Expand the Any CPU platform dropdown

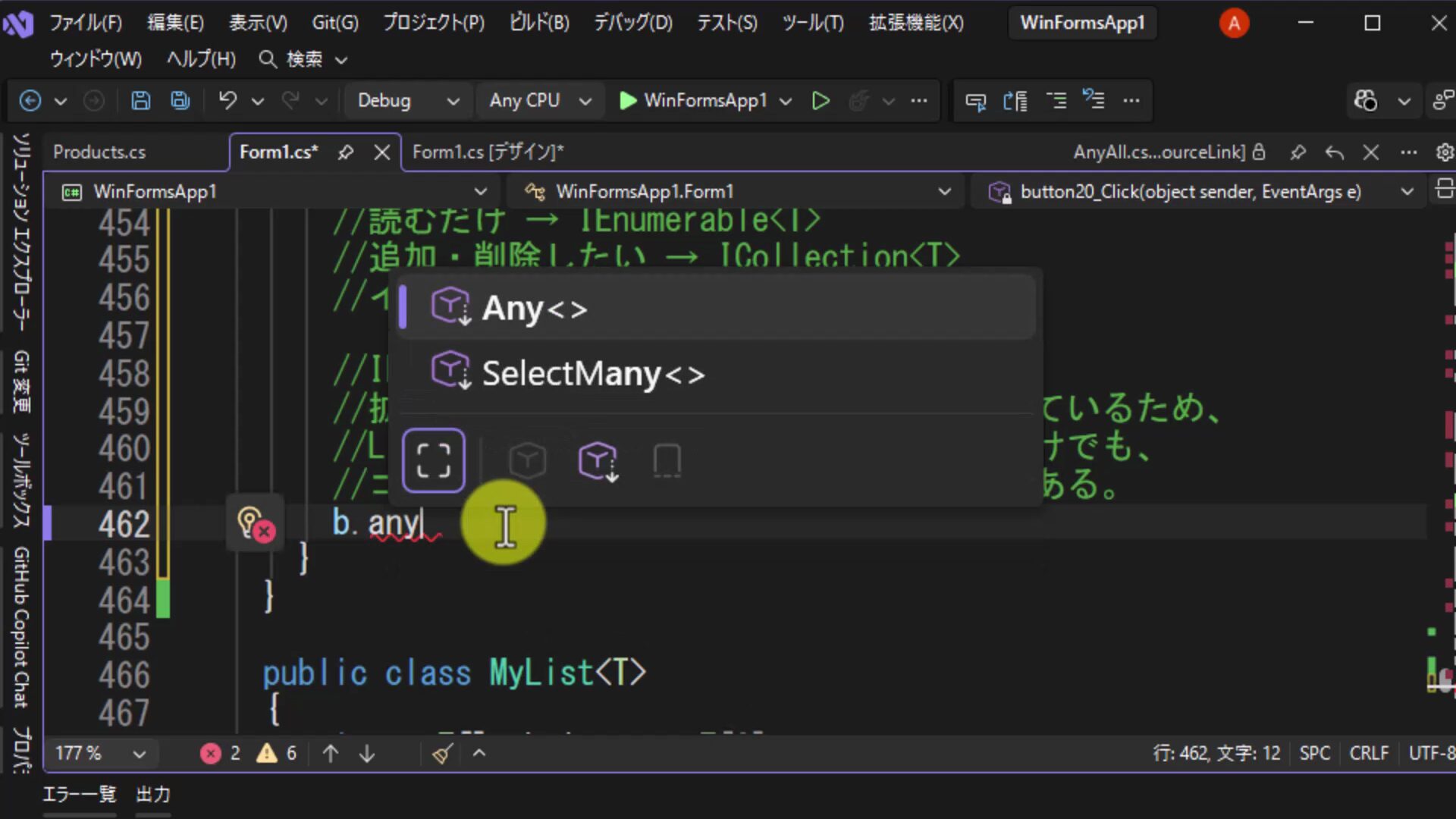tap(539, 100)
